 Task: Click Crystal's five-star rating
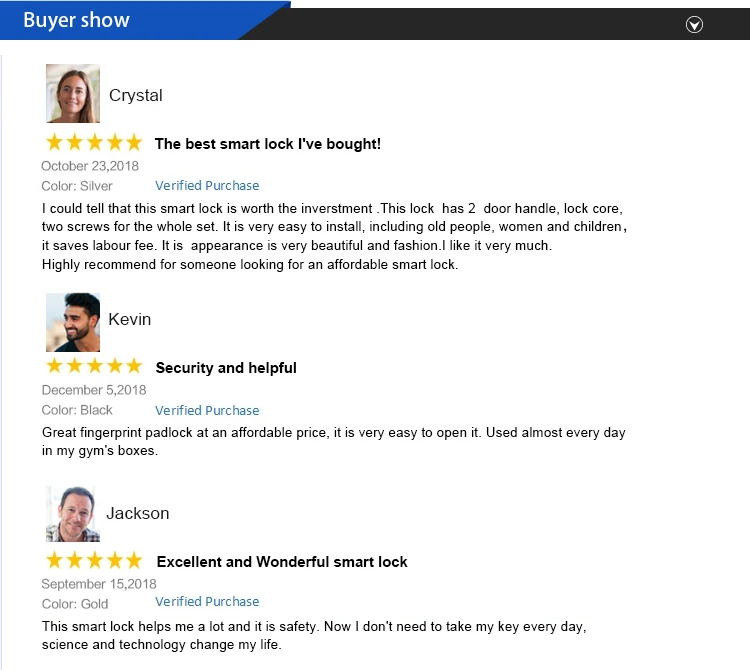pos(94,143)
